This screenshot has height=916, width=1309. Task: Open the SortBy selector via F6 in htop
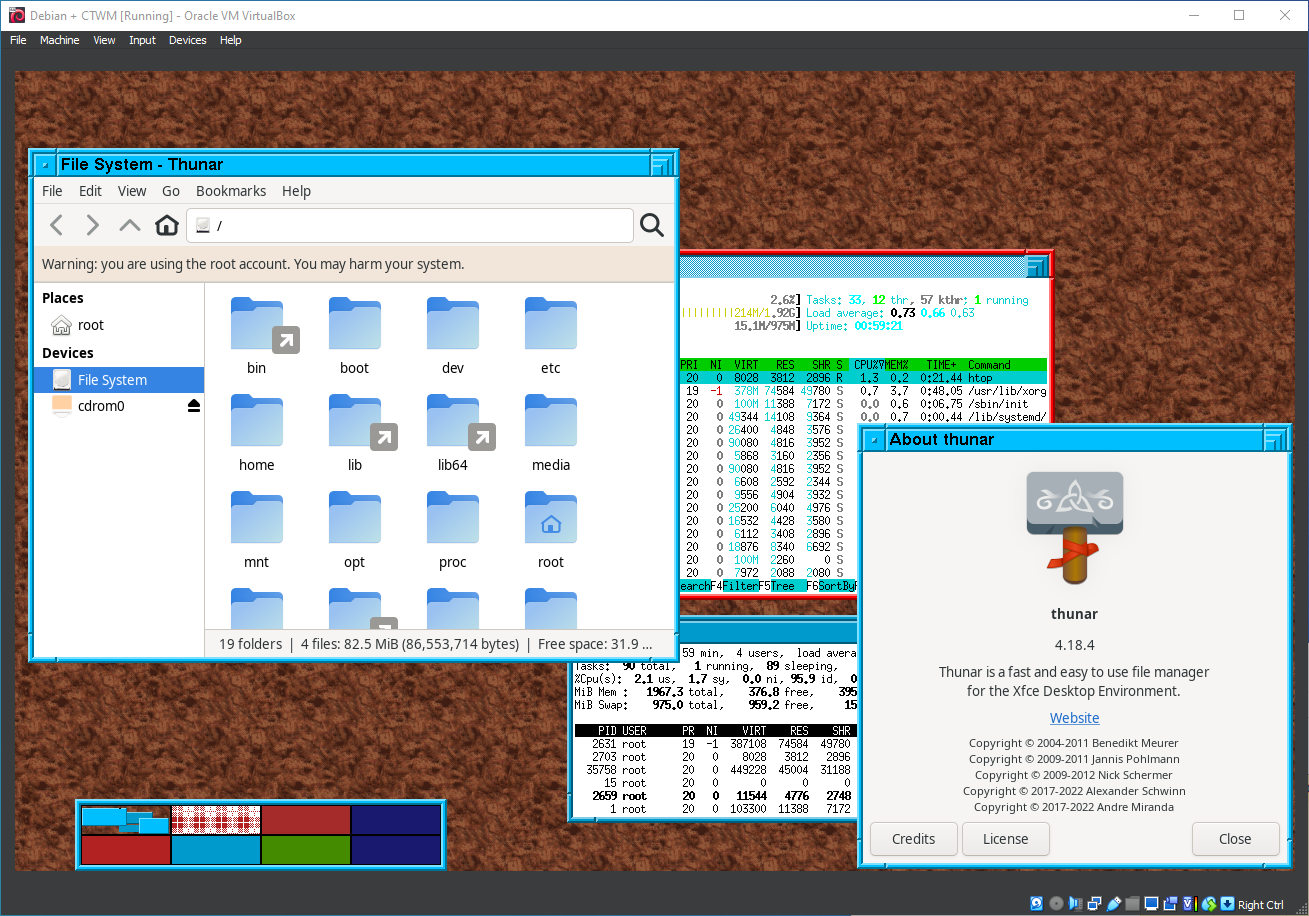coord(832,586)
